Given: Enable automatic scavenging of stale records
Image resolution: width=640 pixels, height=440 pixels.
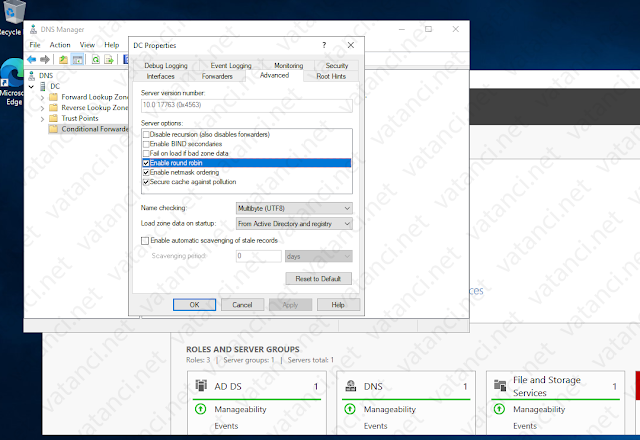Looking at the screenshot, I should coord(145,241).
